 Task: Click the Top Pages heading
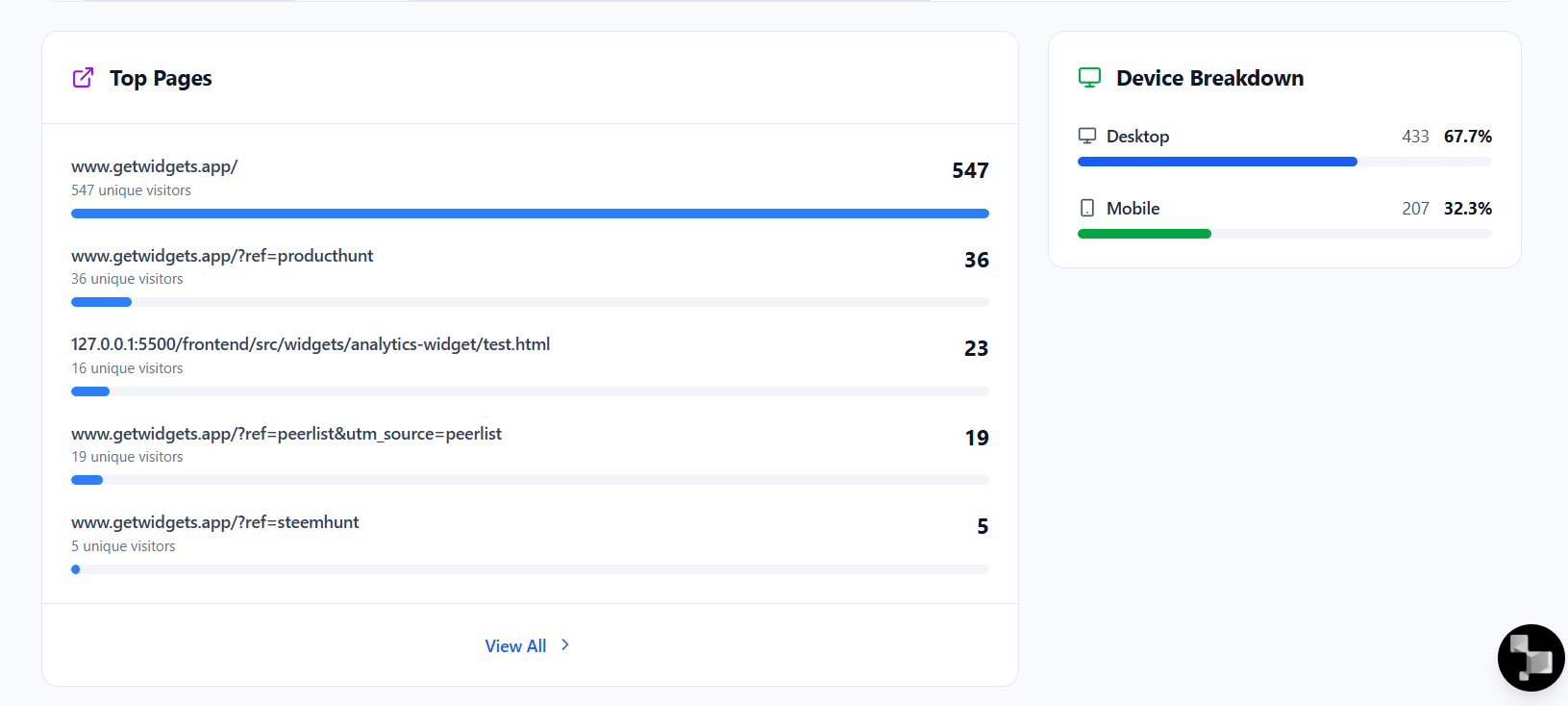pos(161,78)
